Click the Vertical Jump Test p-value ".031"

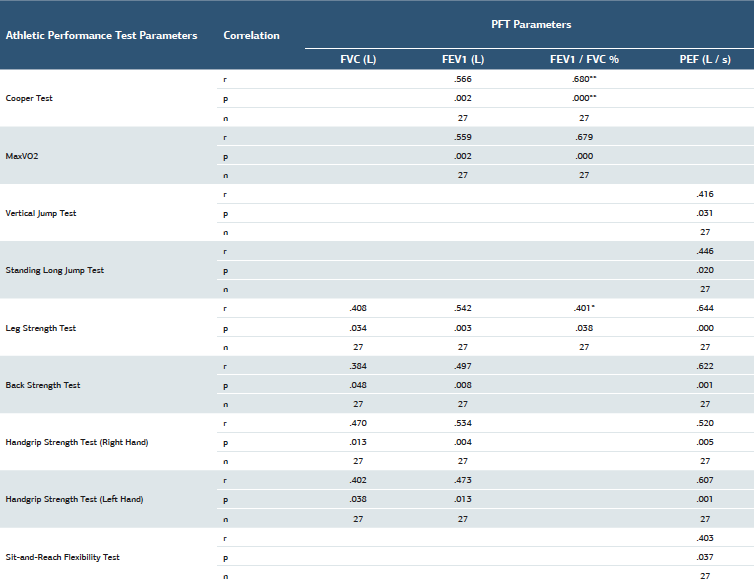point(705,213)
